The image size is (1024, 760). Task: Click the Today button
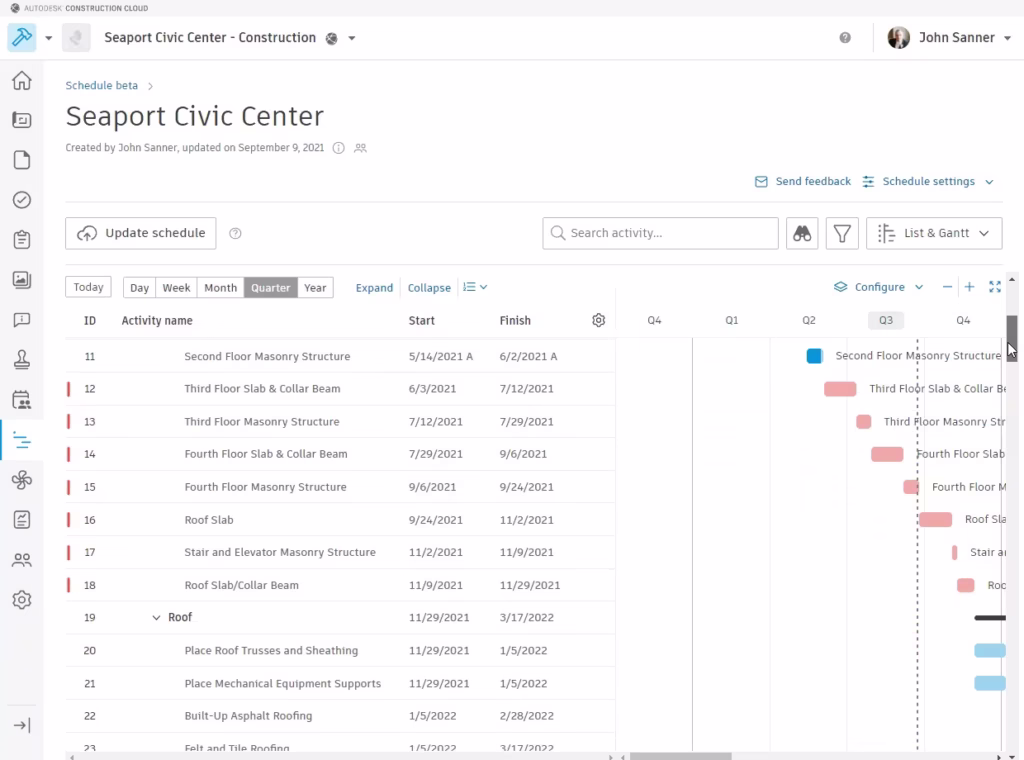(x=88, y=287)
